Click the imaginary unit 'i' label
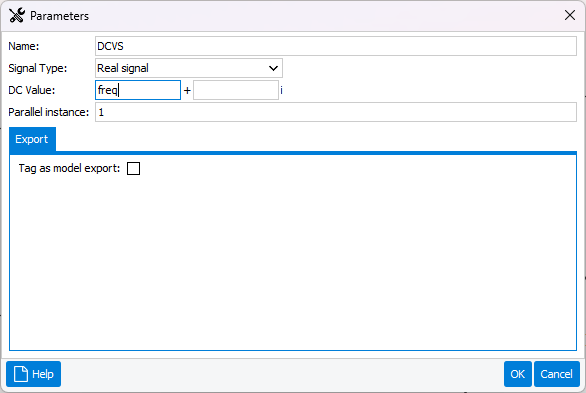Image resolution: width=586 pixels, height=393 pixels. click(x=281, y=90)
